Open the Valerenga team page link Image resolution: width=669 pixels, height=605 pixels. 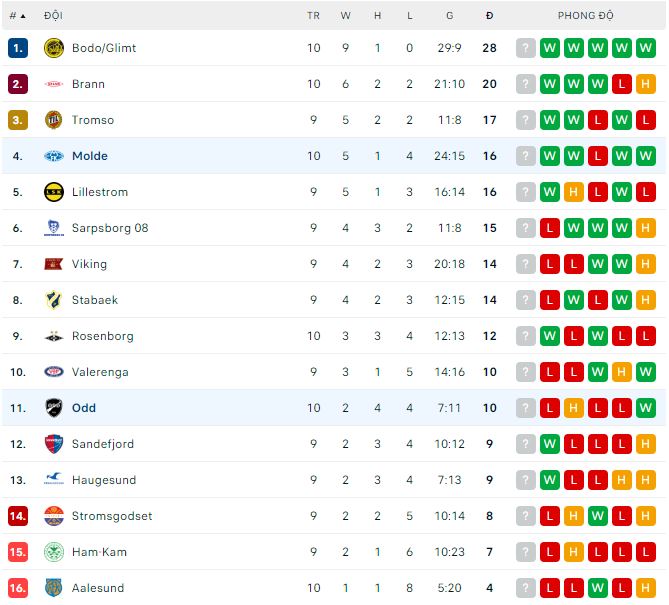(x=101, y=372)
